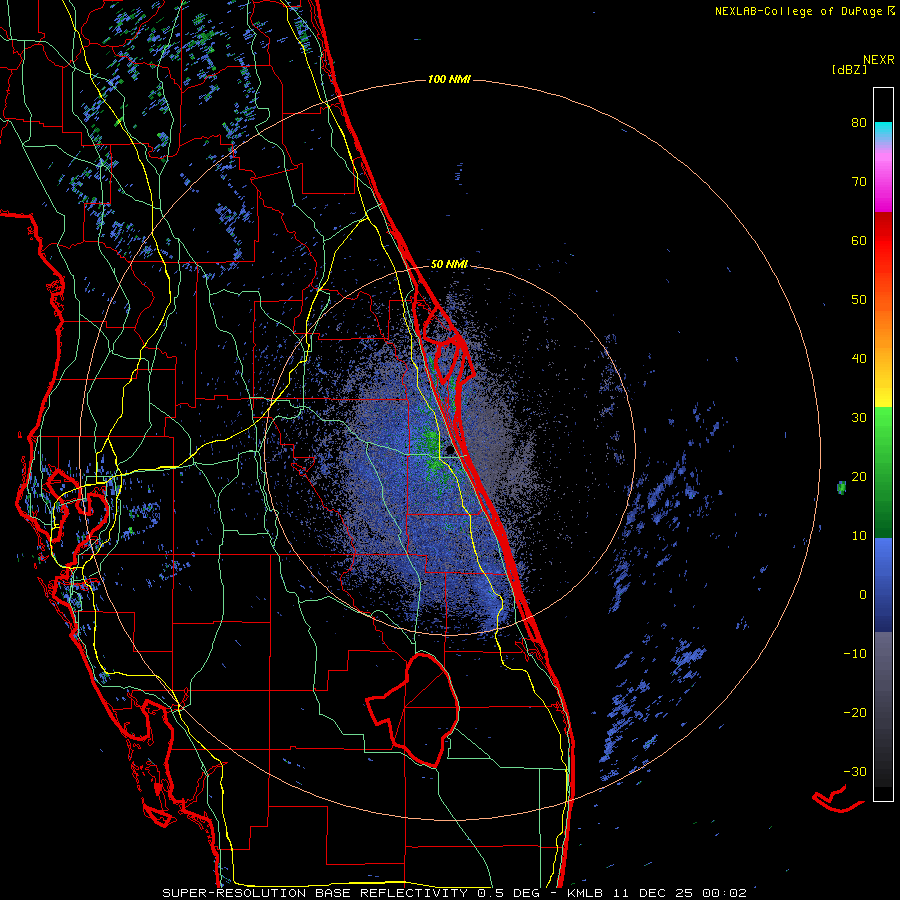
Task: Click the -10 value on dBZ scale
Action: pos(855,654)
